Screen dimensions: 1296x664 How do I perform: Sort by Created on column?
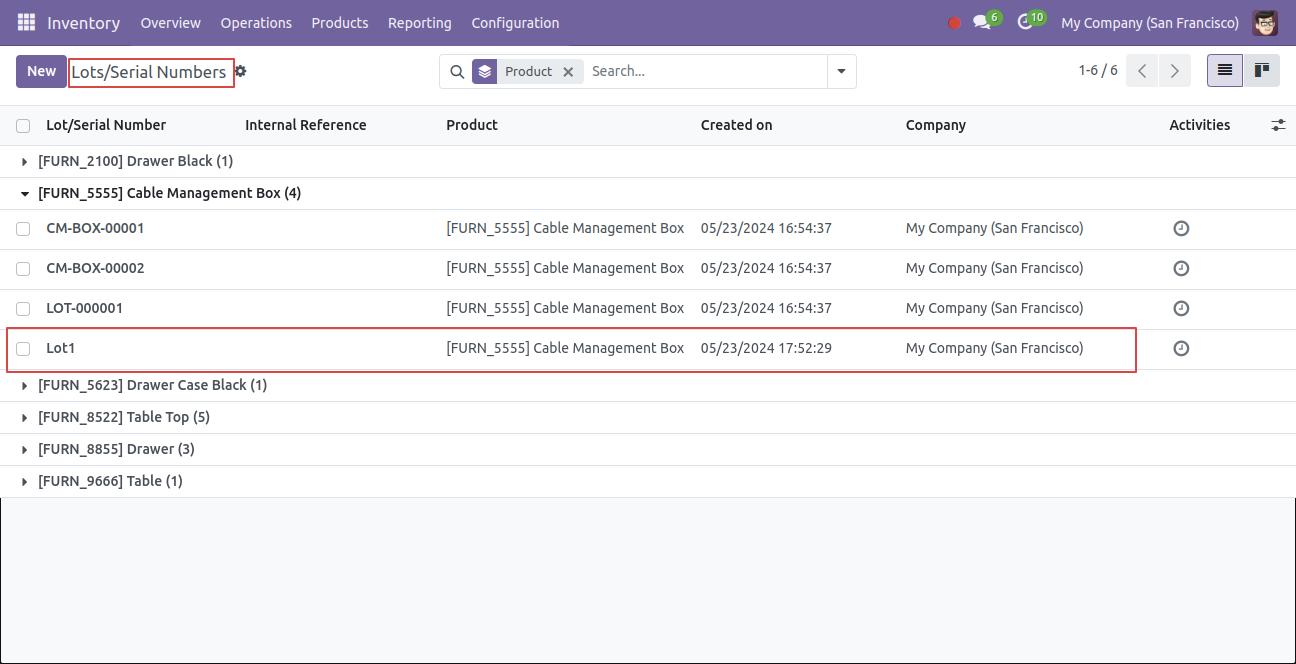[x=737, y=125]
